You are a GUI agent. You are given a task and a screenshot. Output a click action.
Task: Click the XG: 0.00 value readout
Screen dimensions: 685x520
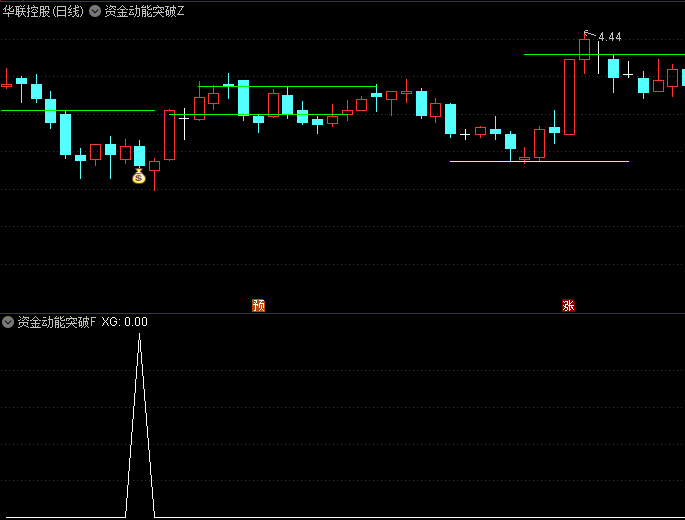tap(125, 322)
